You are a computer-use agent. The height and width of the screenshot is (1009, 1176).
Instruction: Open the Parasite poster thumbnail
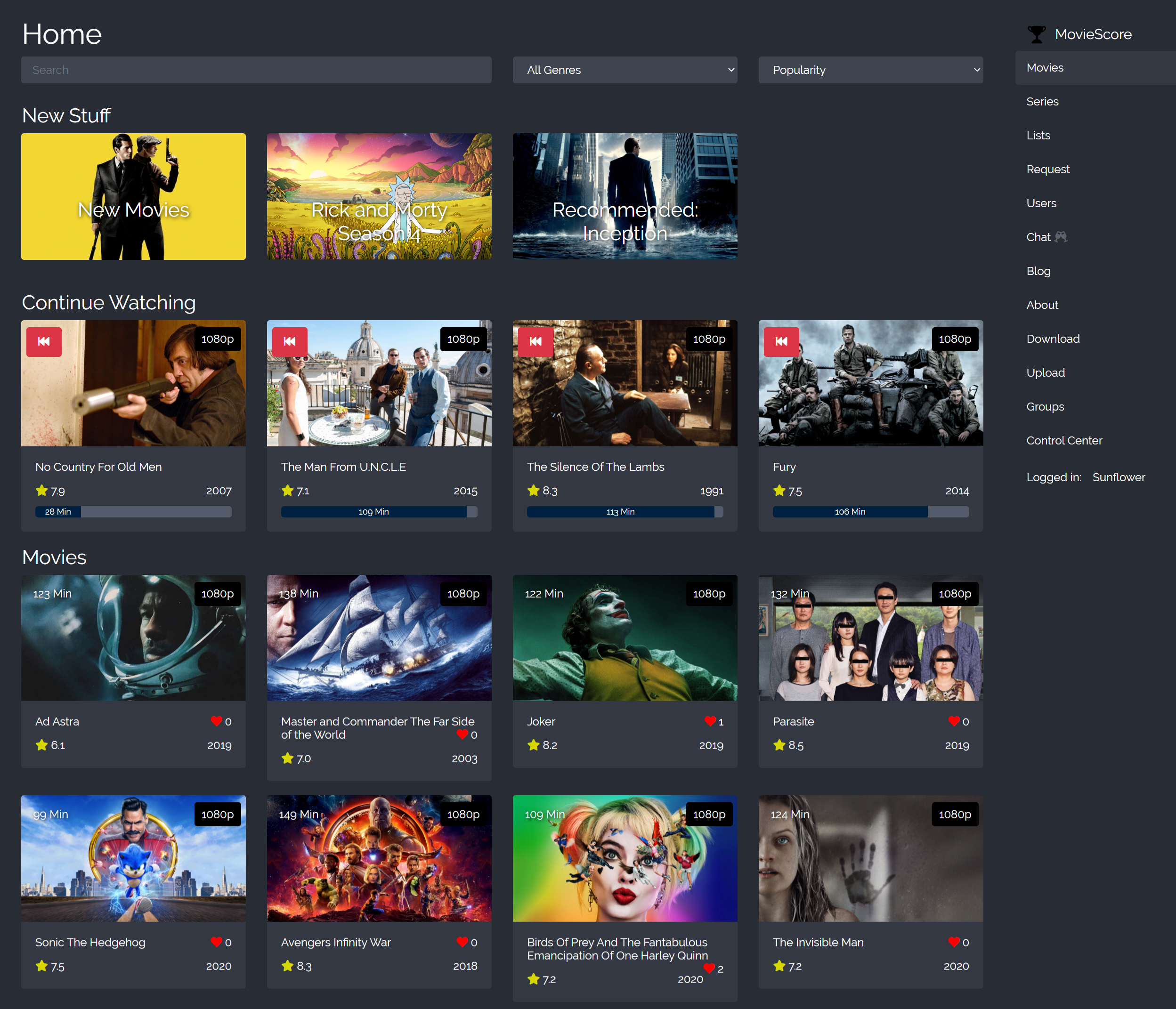coord(871,638)
